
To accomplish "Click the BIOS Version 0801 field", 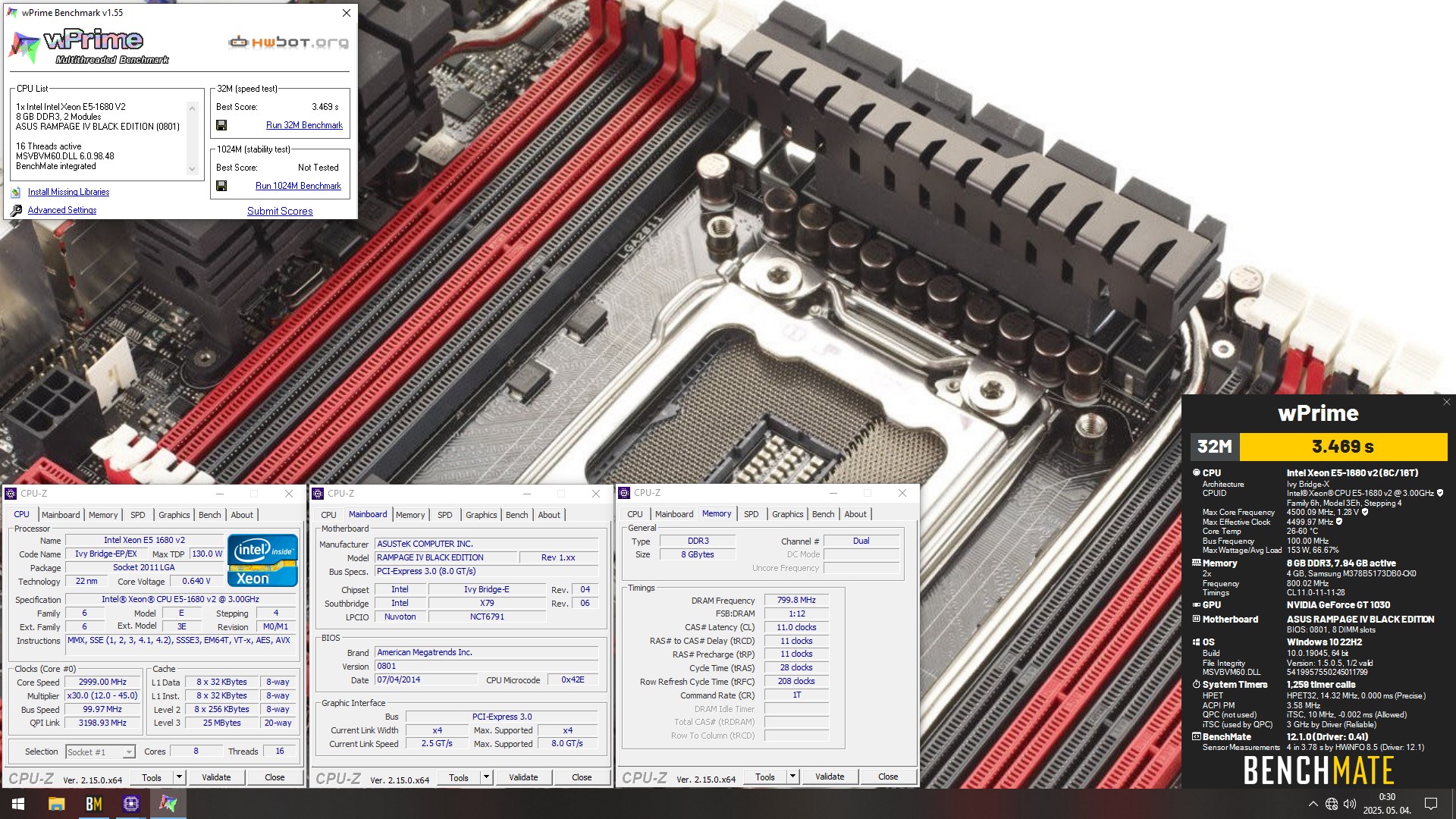I will (x=486, y=667).
